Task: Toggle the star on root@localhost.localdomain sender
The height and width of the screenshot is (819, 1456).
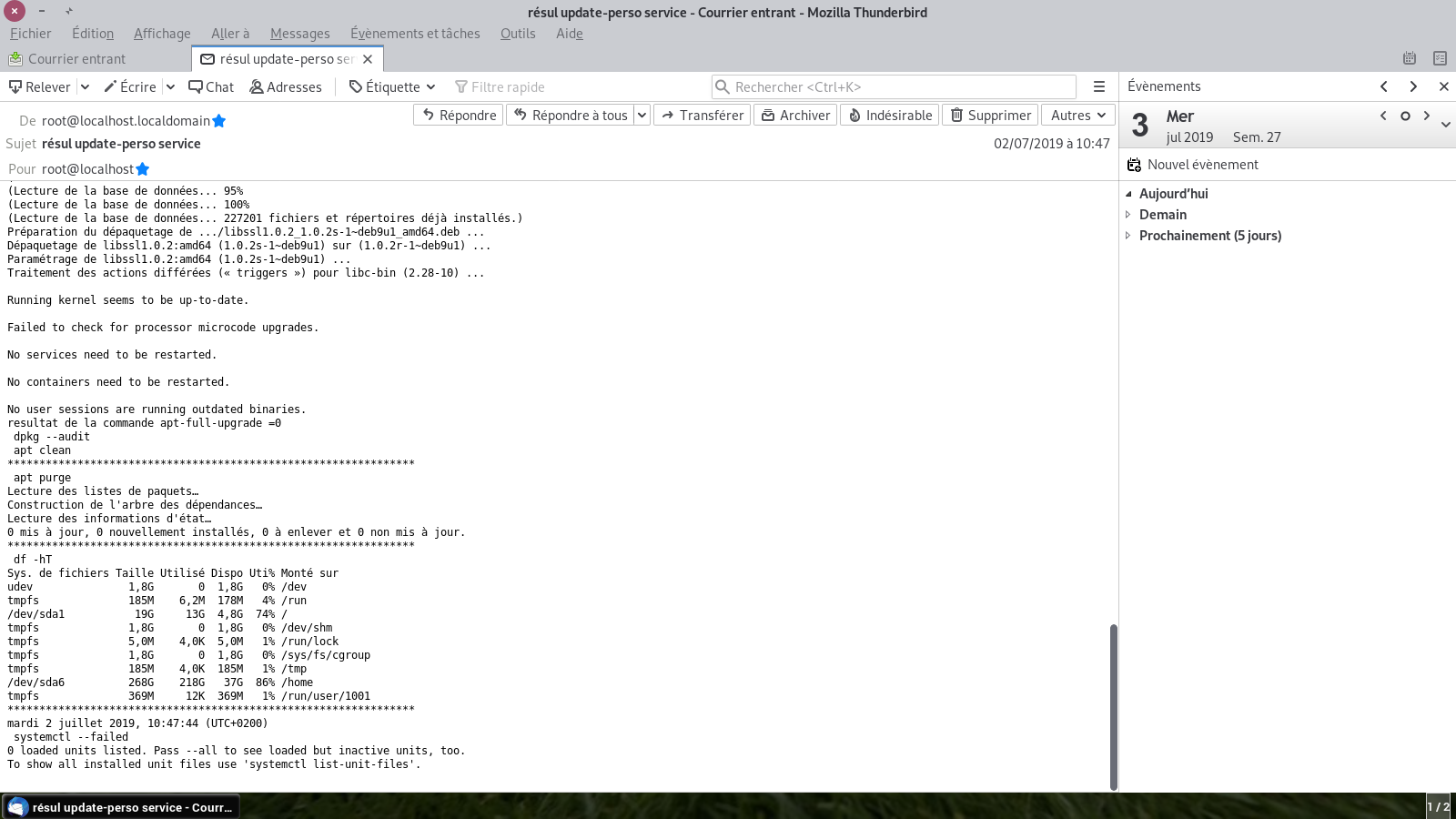Action: point(218,120)
